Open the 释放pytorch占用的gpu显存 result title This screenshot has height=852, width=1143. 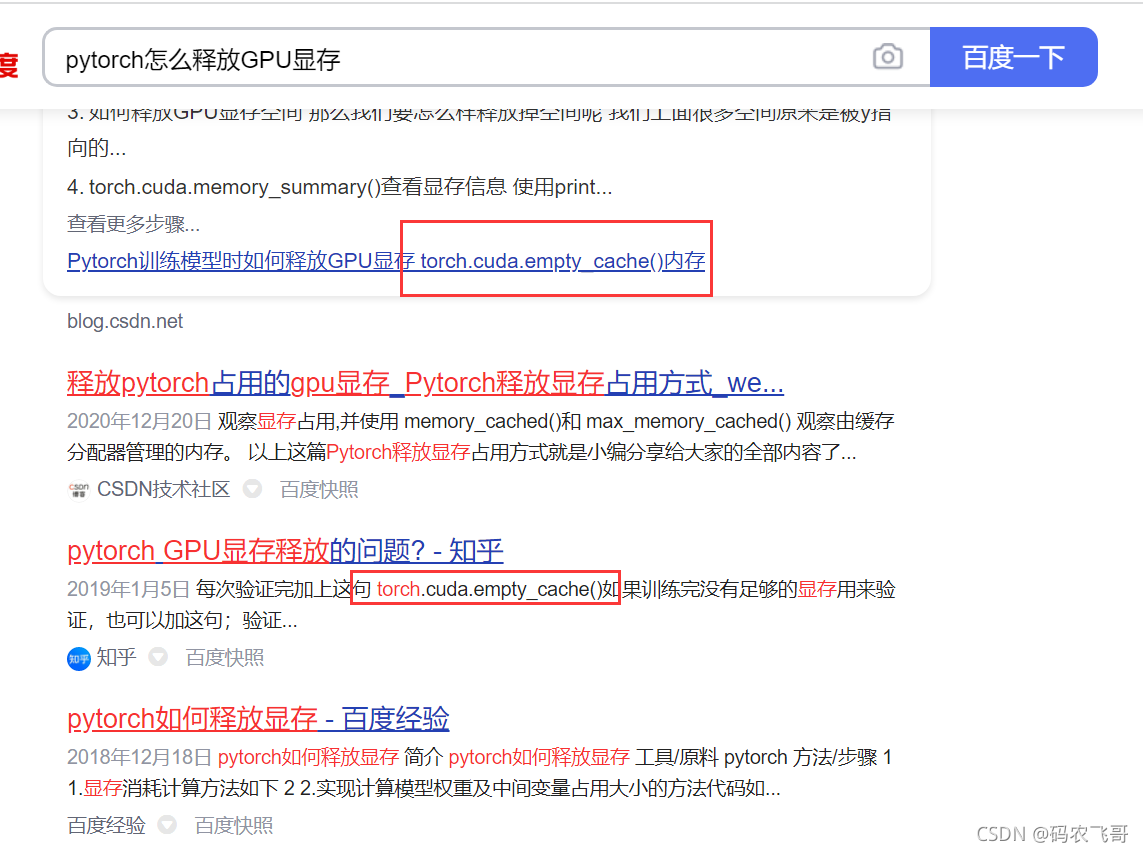(425, 383)
